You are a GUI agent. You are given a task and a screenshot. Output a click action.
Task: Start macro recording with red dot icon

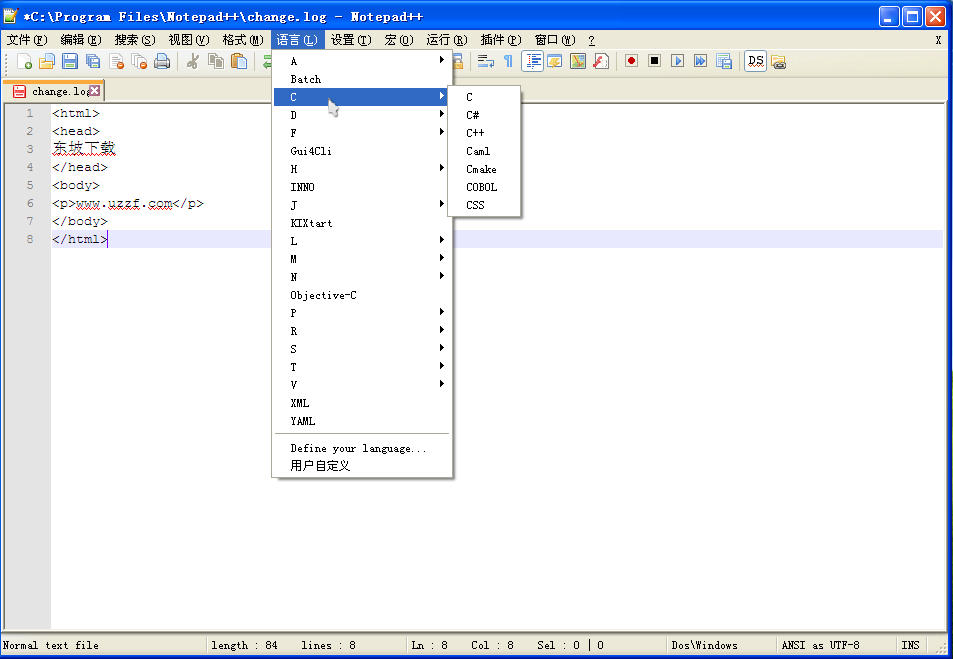(x=631, y=61)
